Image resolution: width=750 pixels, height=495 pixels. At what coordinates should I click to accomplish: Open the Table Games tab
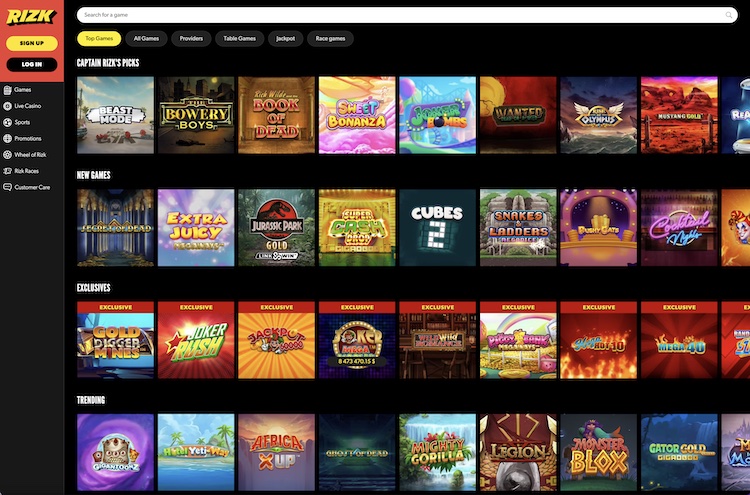240,39
